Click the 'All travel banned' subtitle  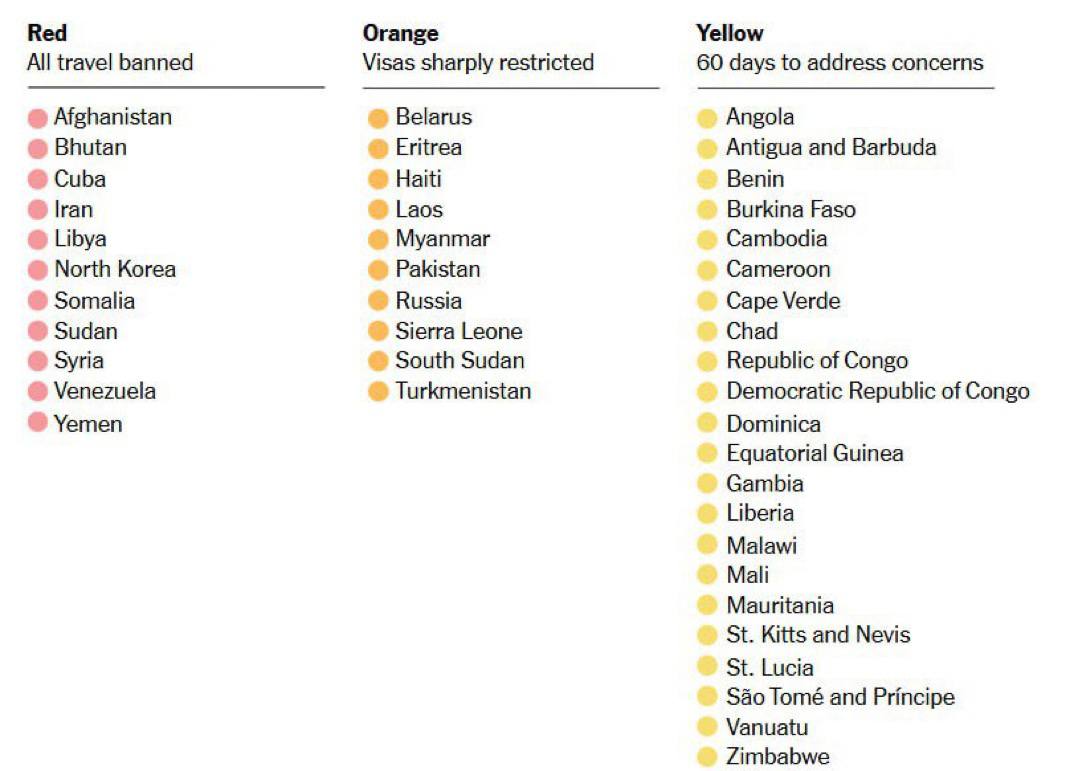[111, 62]
